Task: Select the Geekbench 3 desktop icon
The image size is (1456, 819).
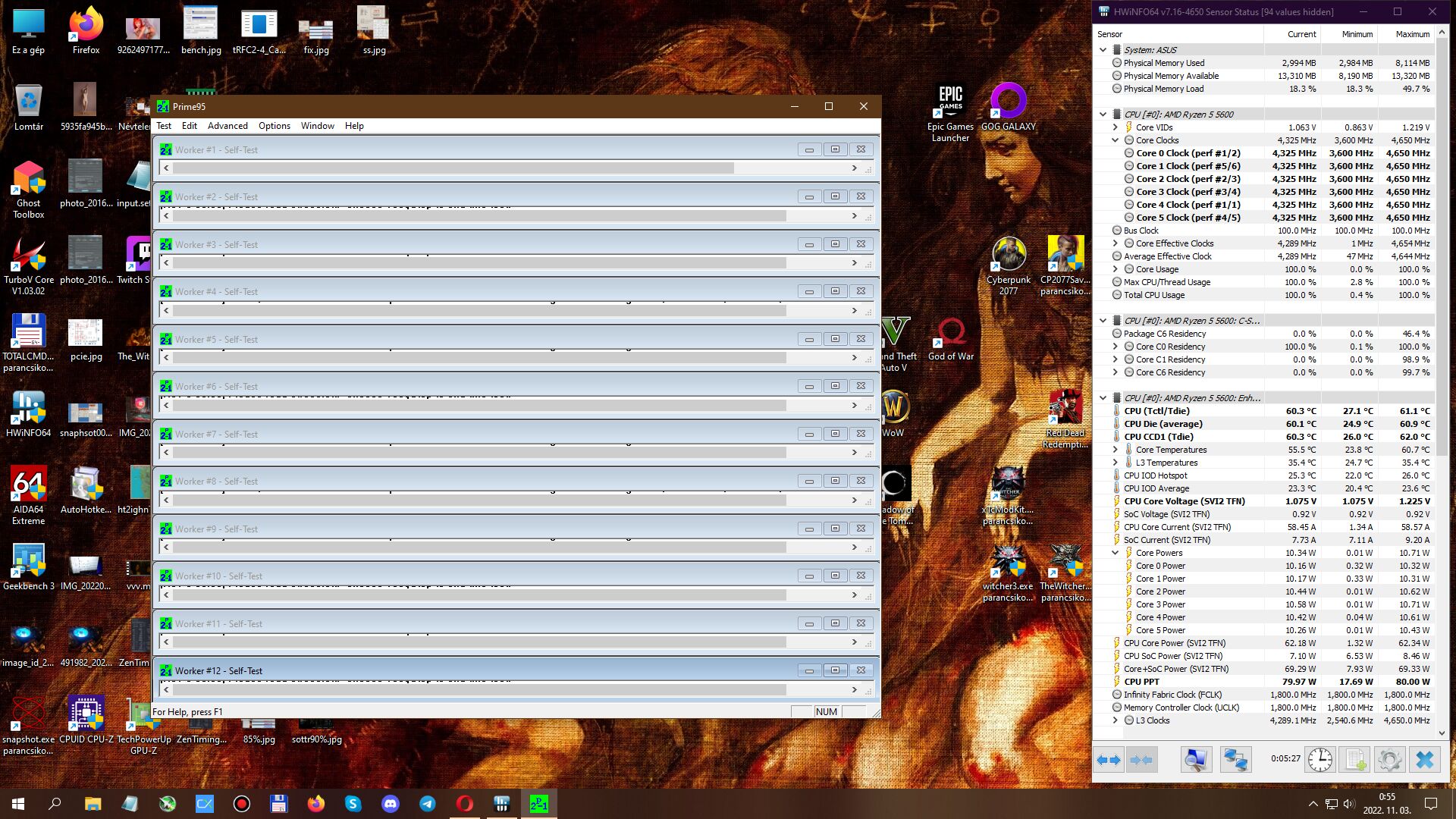Action: [28, 567]
